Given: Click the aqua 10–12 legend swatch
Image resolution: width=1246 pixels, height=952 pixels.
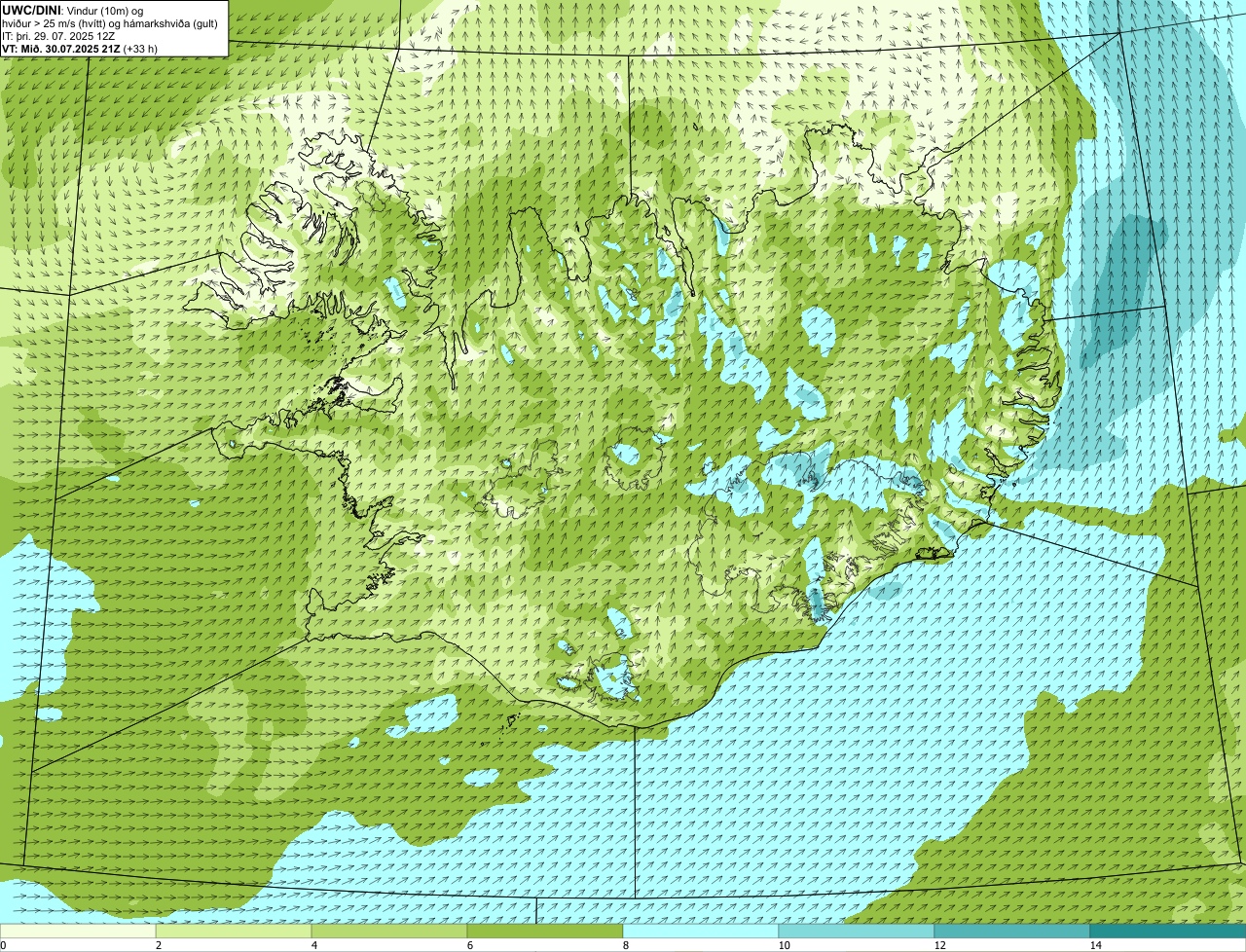Looking at the screenshot, I should 857,932.
